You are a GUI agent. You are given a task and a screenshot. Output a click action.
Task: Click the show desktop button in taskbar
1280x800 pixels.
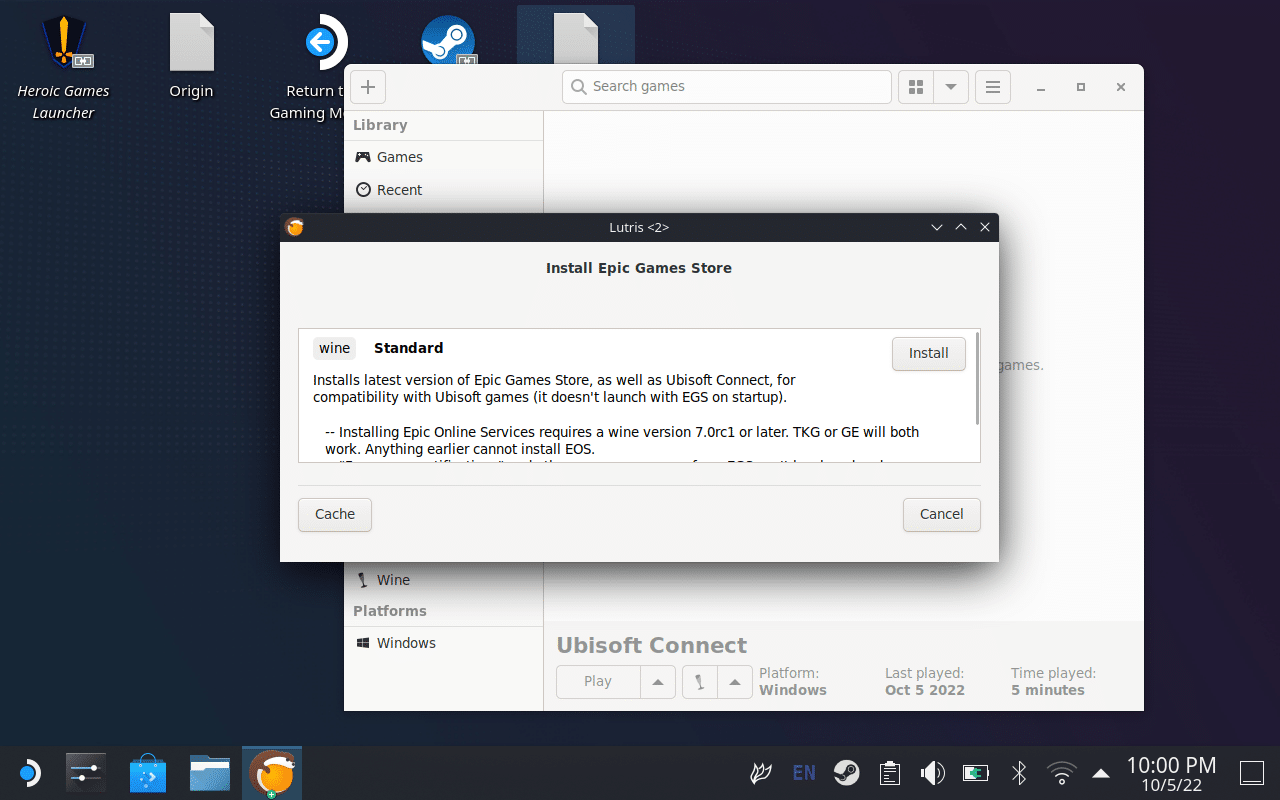pyautogui.click(x=1252, y=773)
